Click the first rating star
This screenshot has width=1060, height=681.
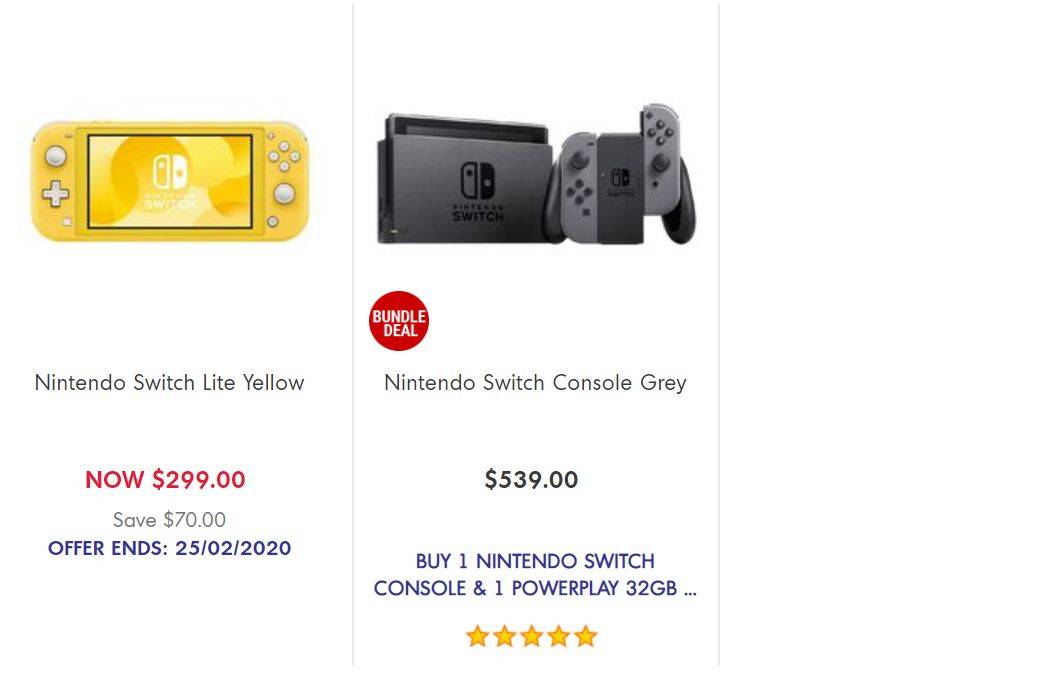pyautogui.click(x=477, y=636)
